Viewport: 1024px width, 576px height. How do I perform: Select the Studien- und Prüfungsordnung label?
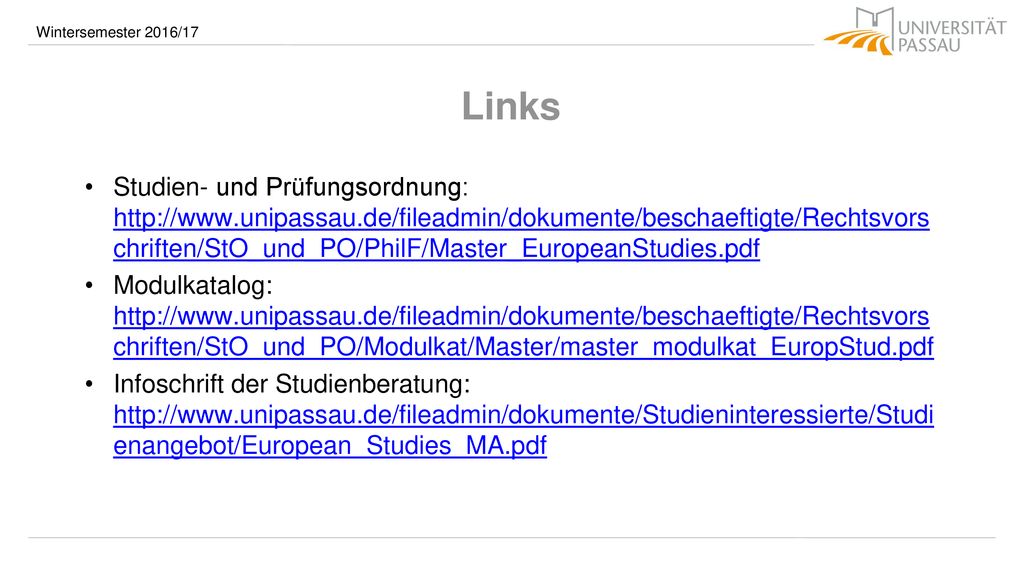pos(291,187)
